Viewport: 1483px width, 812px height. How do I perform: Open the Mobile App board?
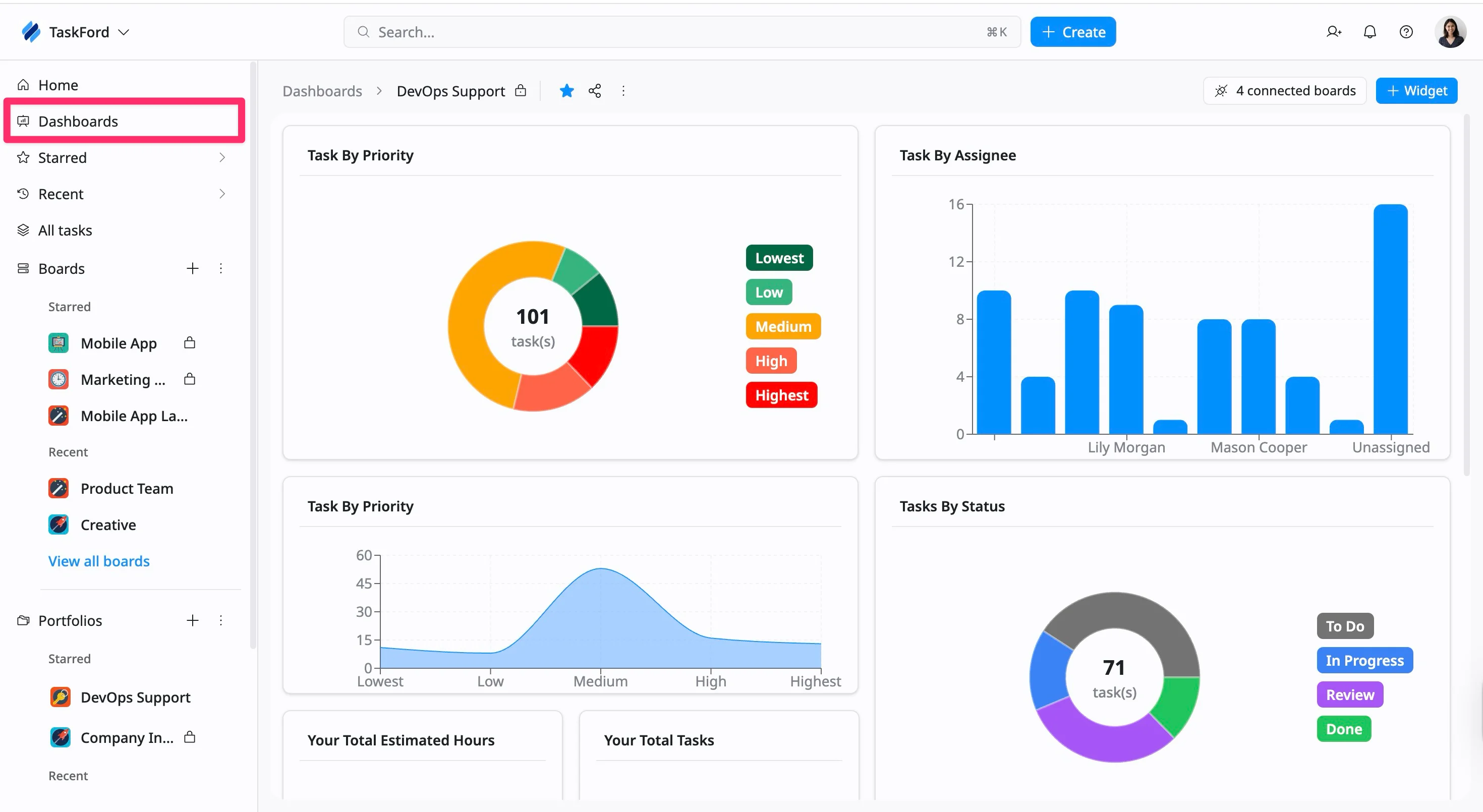coord(119,343)
